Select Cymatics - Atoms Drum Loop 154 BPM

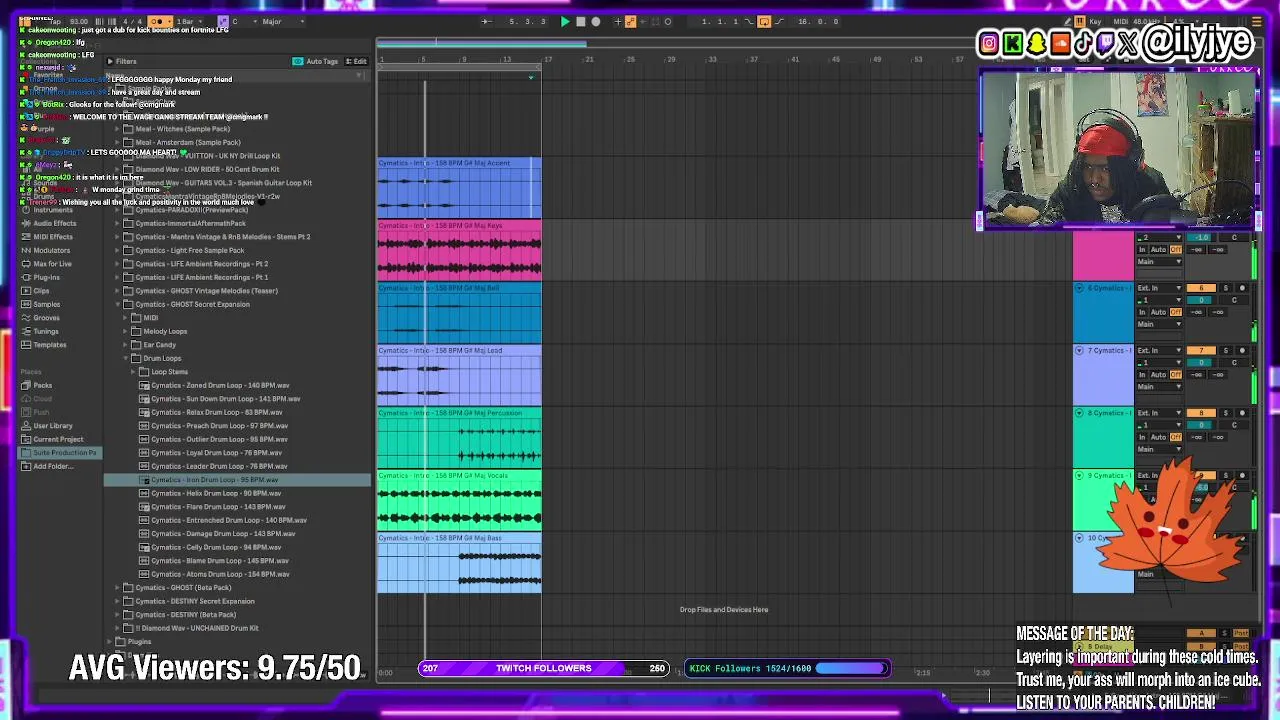(220, 574)
